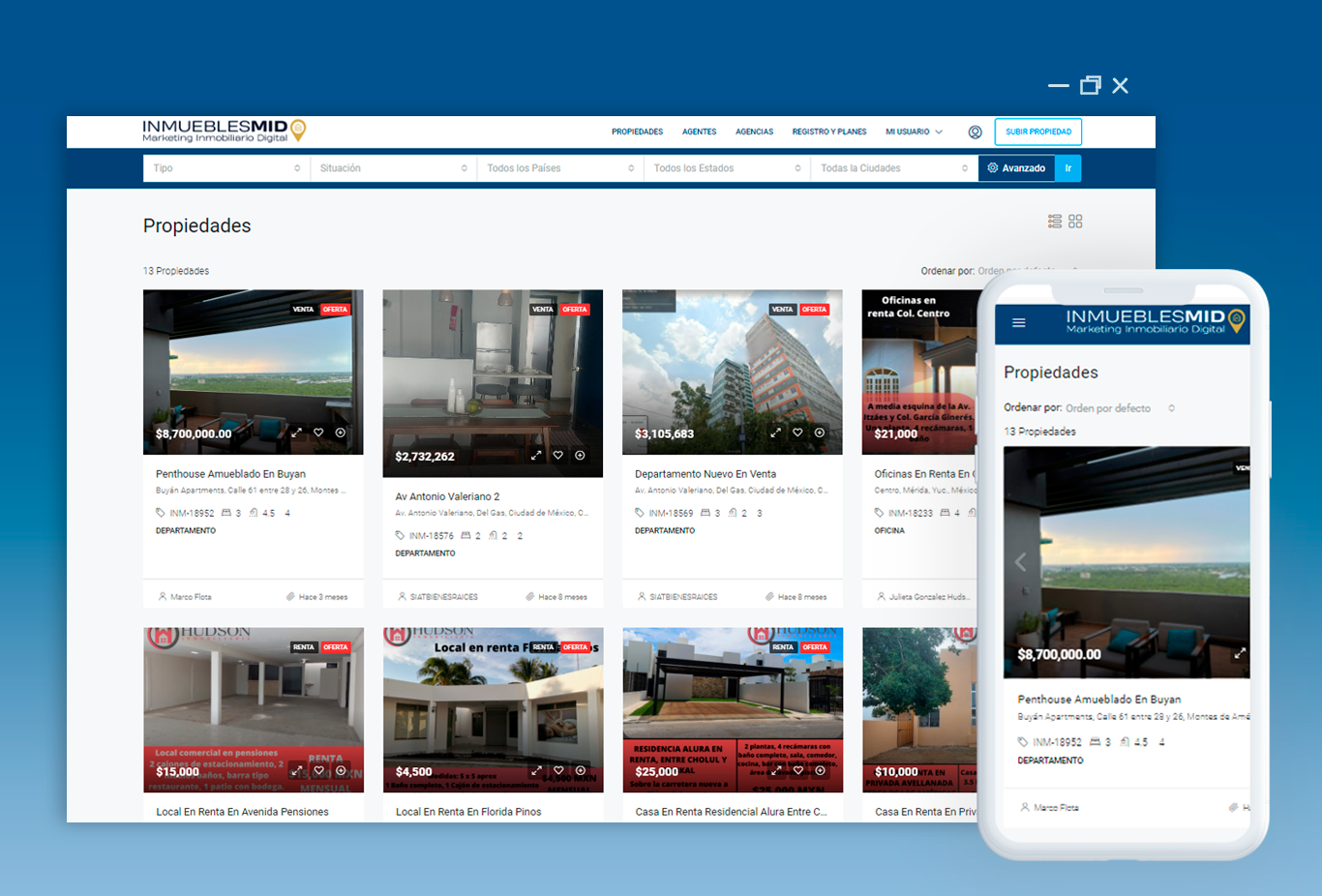This screenshot has height=896, width=1322.
Task: Favorite the $8,700,000 penthouse with heart icon
Action: (x=318, y=433)
